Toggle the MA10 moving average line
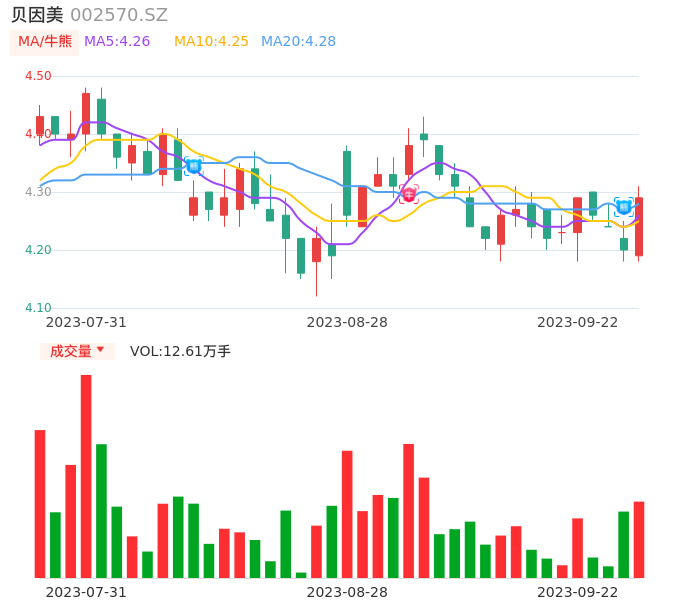Screen dimensions: 686x606 click(x=211, y=41)
